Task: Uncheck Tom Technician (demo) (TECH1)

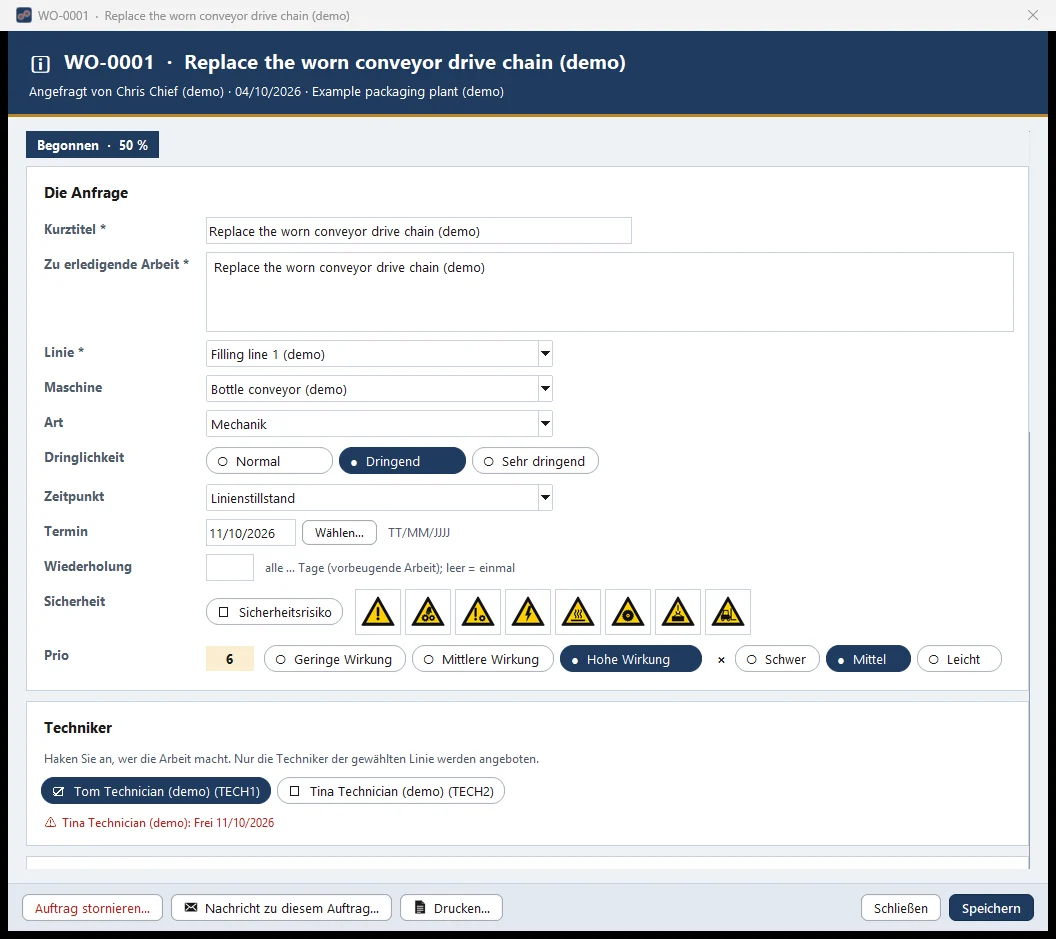Action: pos(156,791)
